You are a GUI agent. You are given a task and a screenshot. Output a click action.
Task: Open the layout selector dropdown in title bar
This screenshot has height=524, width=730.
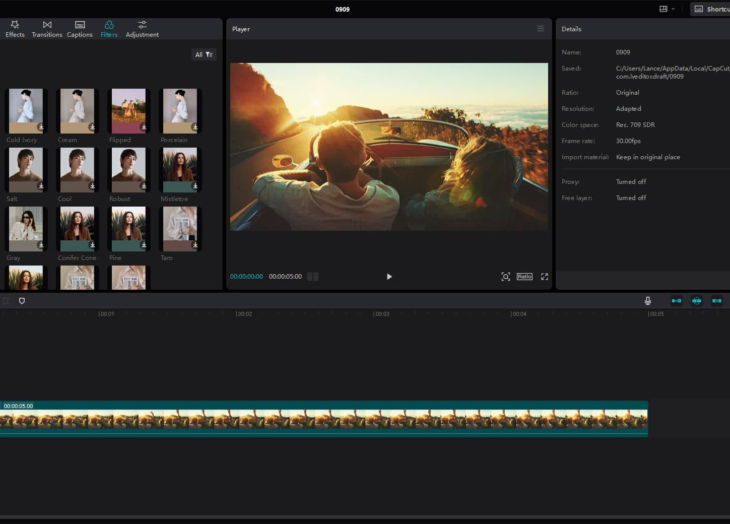pos(667,9)
